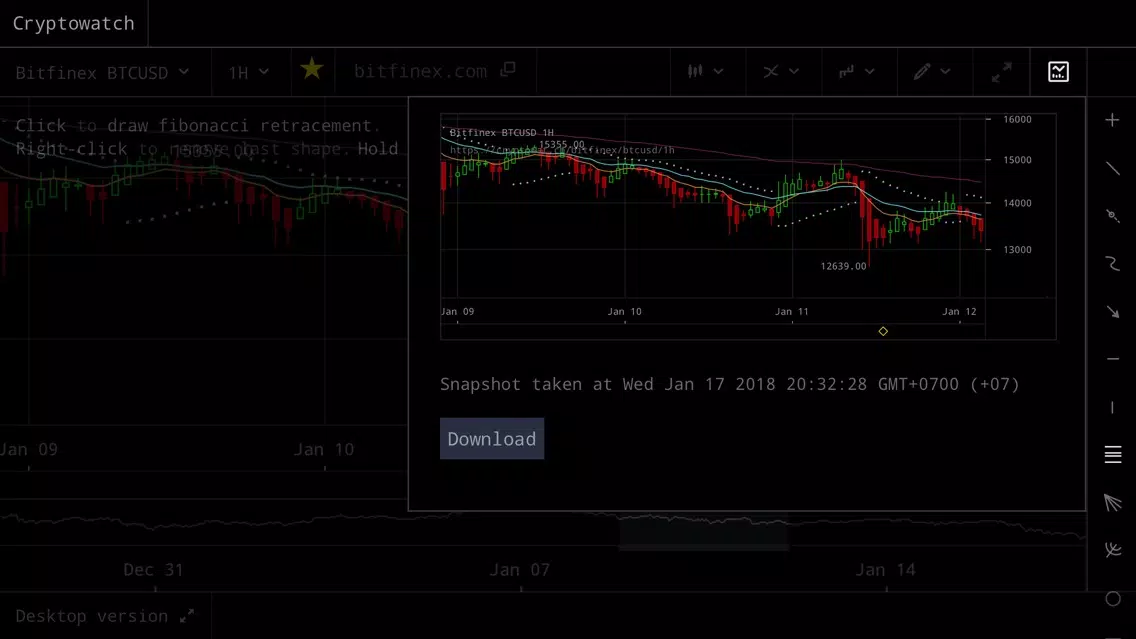Click the 'Jan 07' date on the navigator
Image resolution: width=1136 pixels, height=639 pixels.
[519, 570]
